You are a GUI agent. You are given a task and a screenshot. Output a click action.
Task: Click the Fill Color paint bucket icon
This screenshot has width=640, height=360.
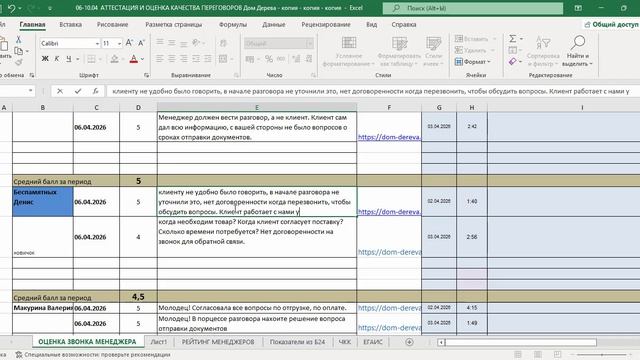point(115,59)
